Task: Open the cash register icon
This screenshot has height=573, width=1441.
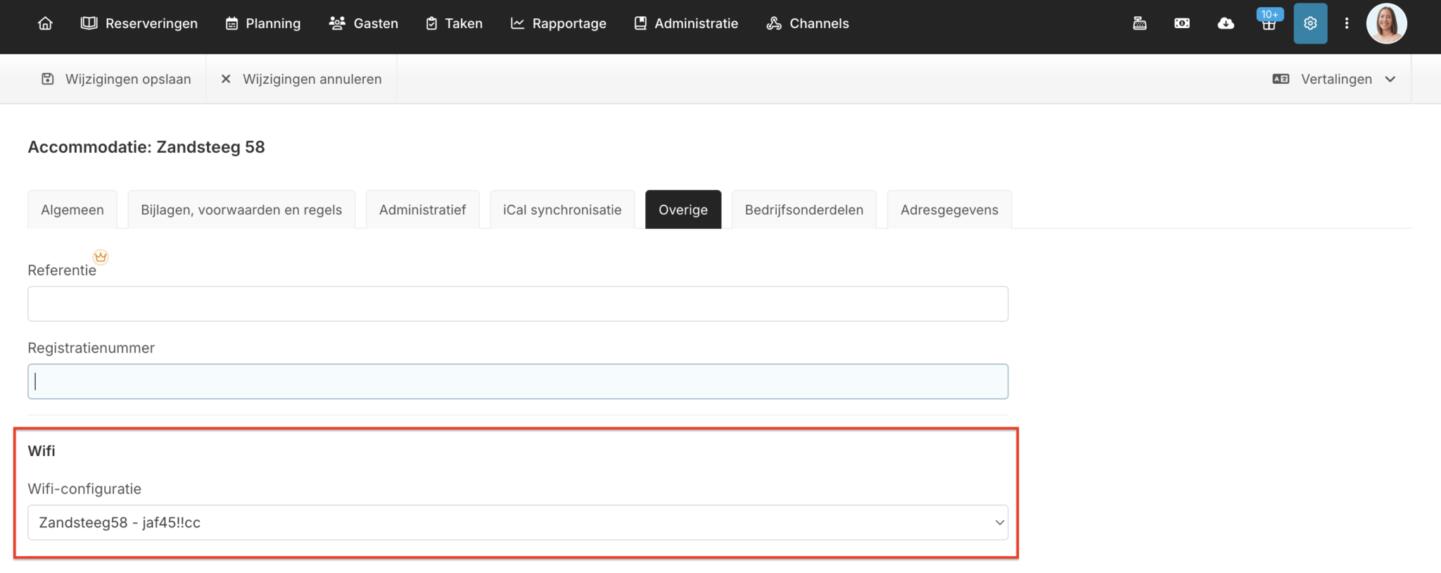Action: (1139, 23)
